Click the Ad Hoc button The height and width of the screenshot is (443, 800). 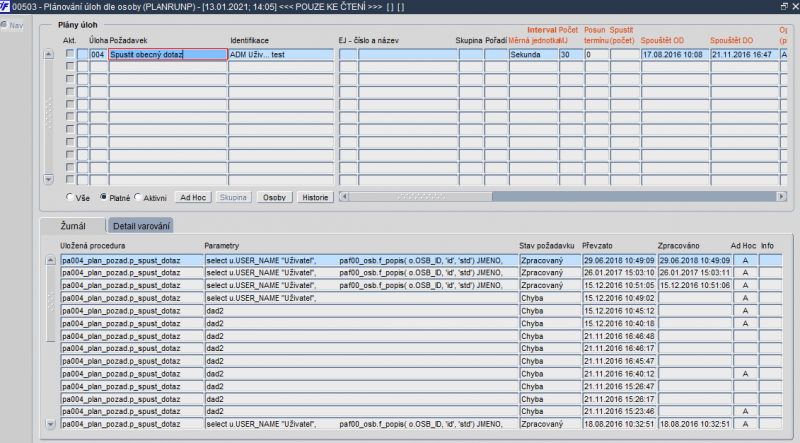coord(193,198)
